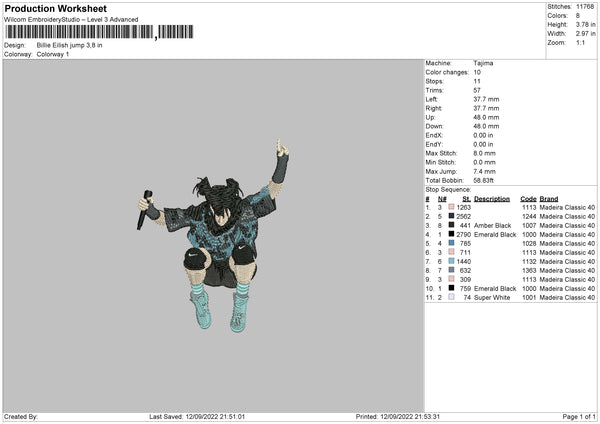This screenshot has height=424, width=600.
Task: Click the Machine value "Tajima"
Action: tap(483, 63)
